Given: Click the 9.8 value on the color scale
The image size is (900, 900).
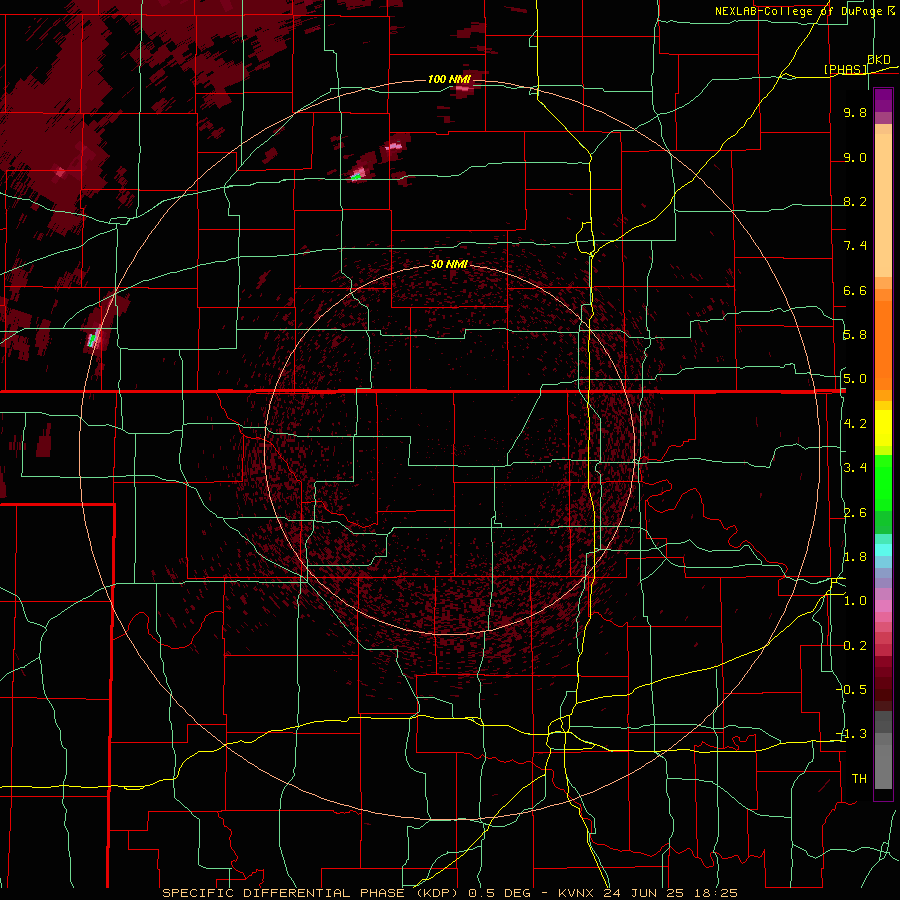Looking at the screenshot, I should click(x=855, y=112).
